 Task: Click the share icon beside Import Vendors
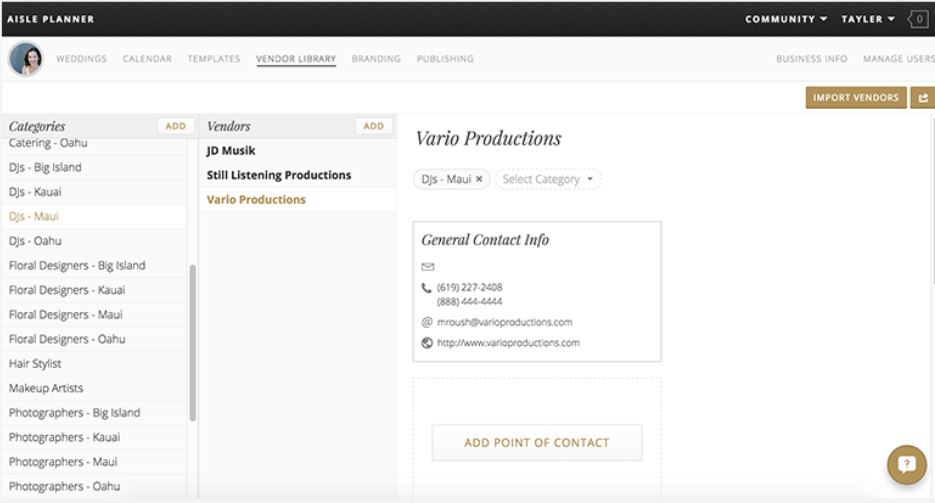(923, 98)
